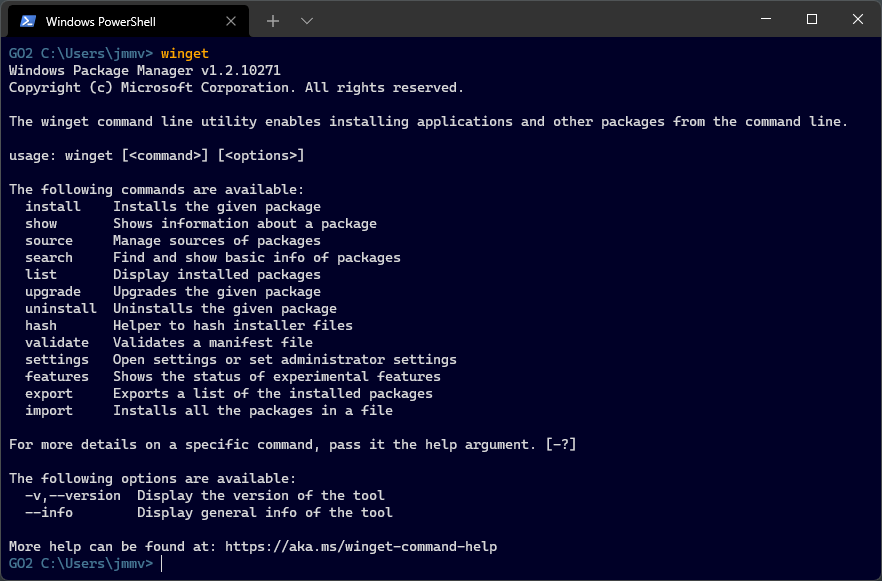
Task: Click 'Display the version of the tool'
Action: (260, 496)
